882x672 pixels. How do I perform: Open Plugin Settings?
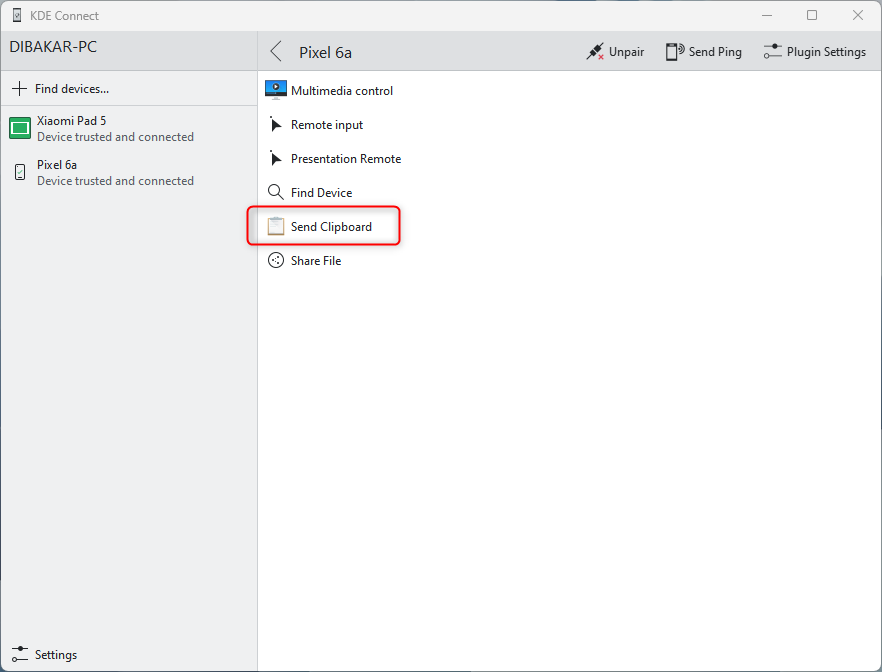tap(814, 52)
